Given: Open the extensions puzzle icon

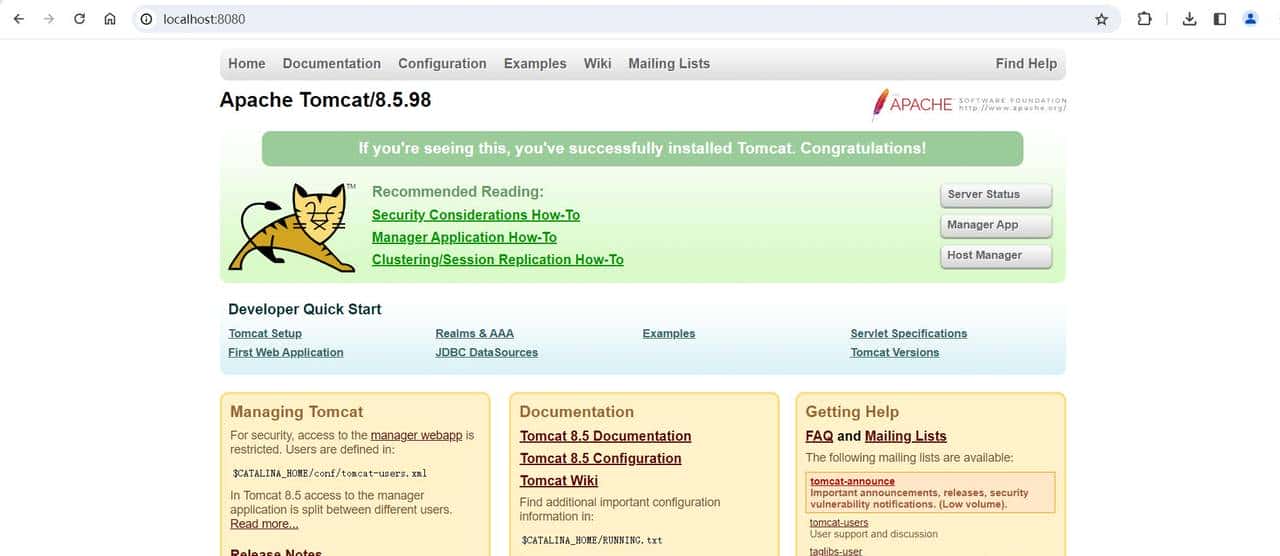Looking at the screenshot, I should coord(1145,19).
